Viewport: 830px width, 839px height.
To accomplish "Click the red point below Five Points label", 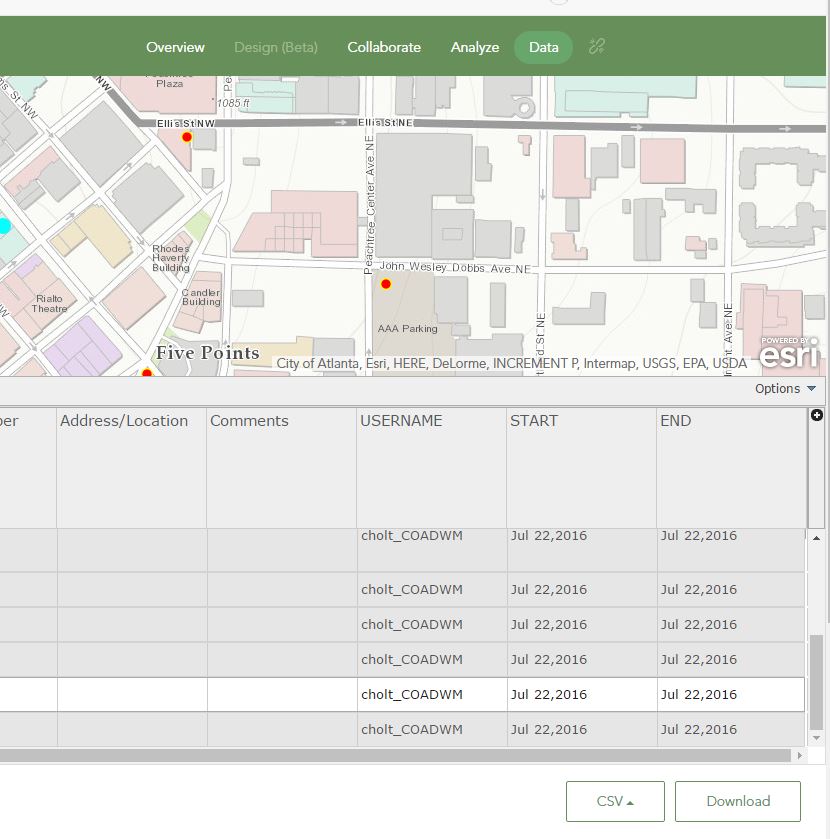I will tap(147, 373).
